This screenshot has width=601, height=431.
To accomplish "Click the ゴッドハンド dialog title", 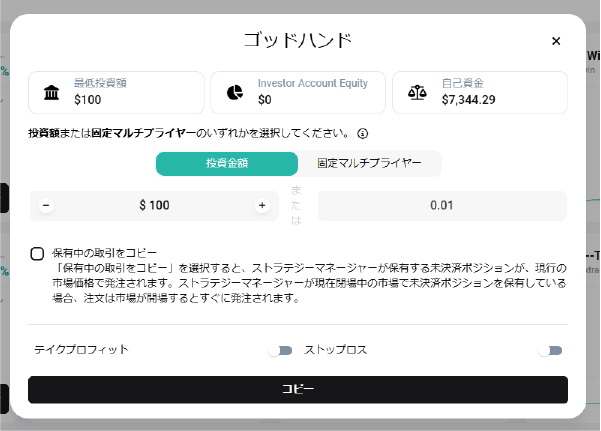I will tap(298, 40).
